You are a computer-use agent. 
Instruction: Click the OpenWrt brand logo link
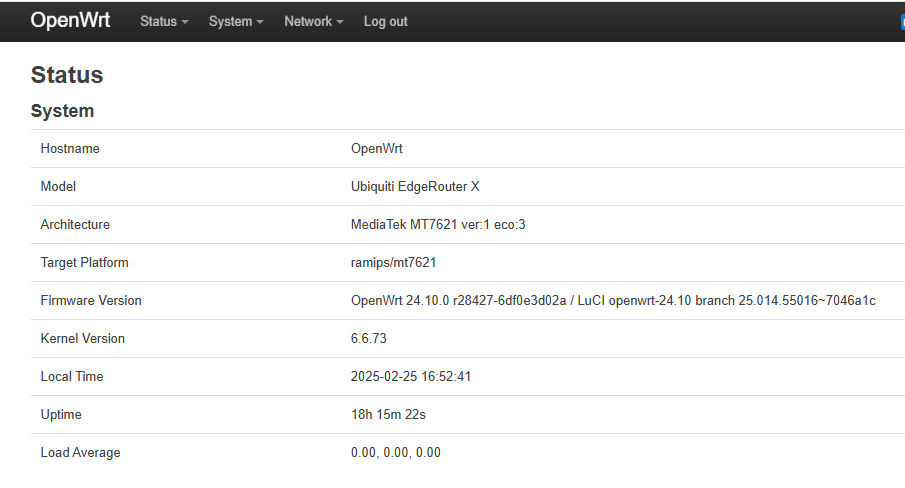tap(70, 20)
